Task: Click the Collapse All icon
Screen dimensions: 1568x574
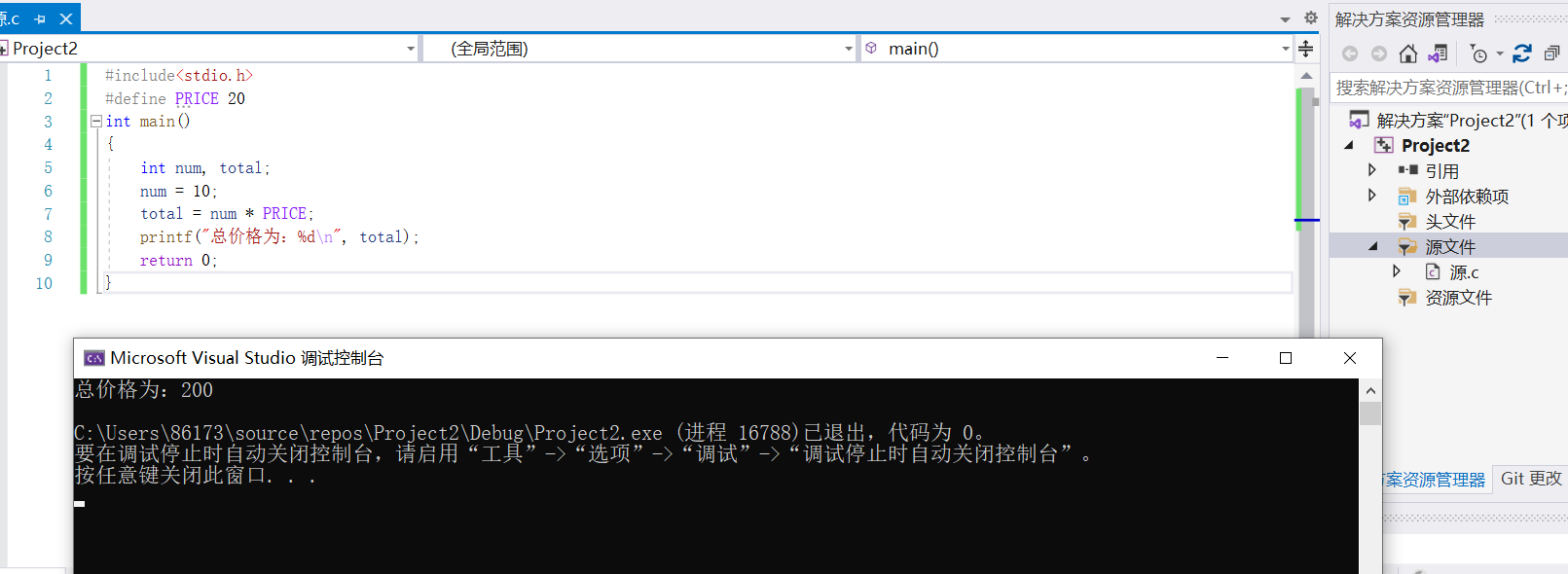Action: pos(1551,54)
